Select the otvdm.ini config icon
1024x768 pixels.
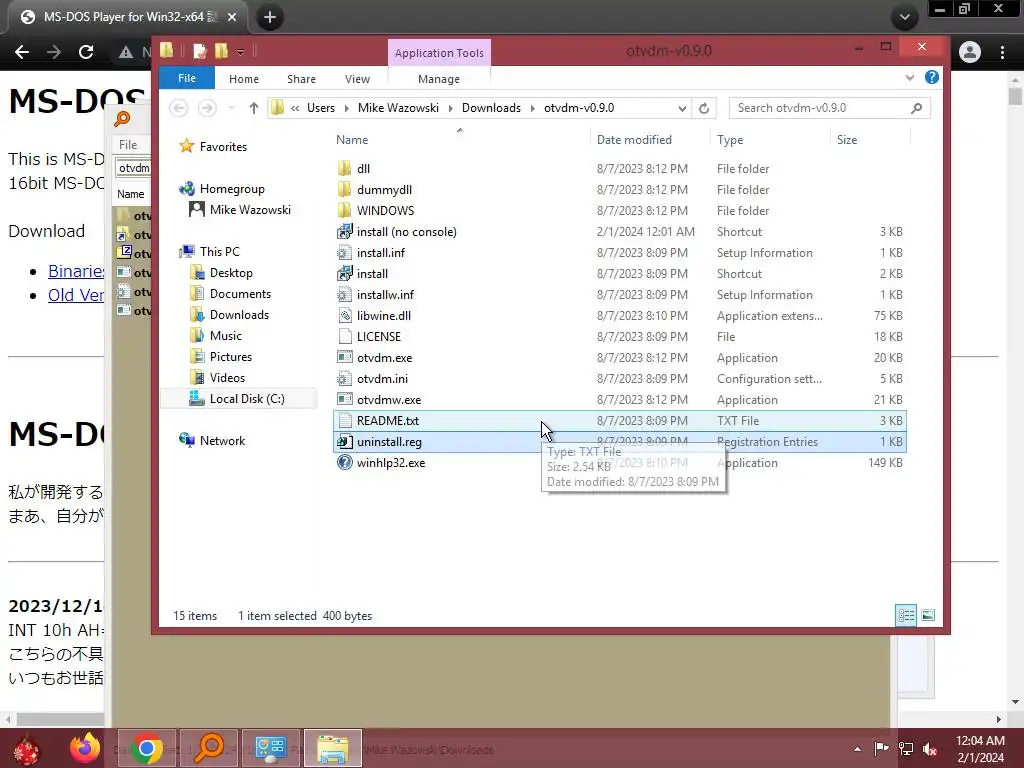(345, 379)
